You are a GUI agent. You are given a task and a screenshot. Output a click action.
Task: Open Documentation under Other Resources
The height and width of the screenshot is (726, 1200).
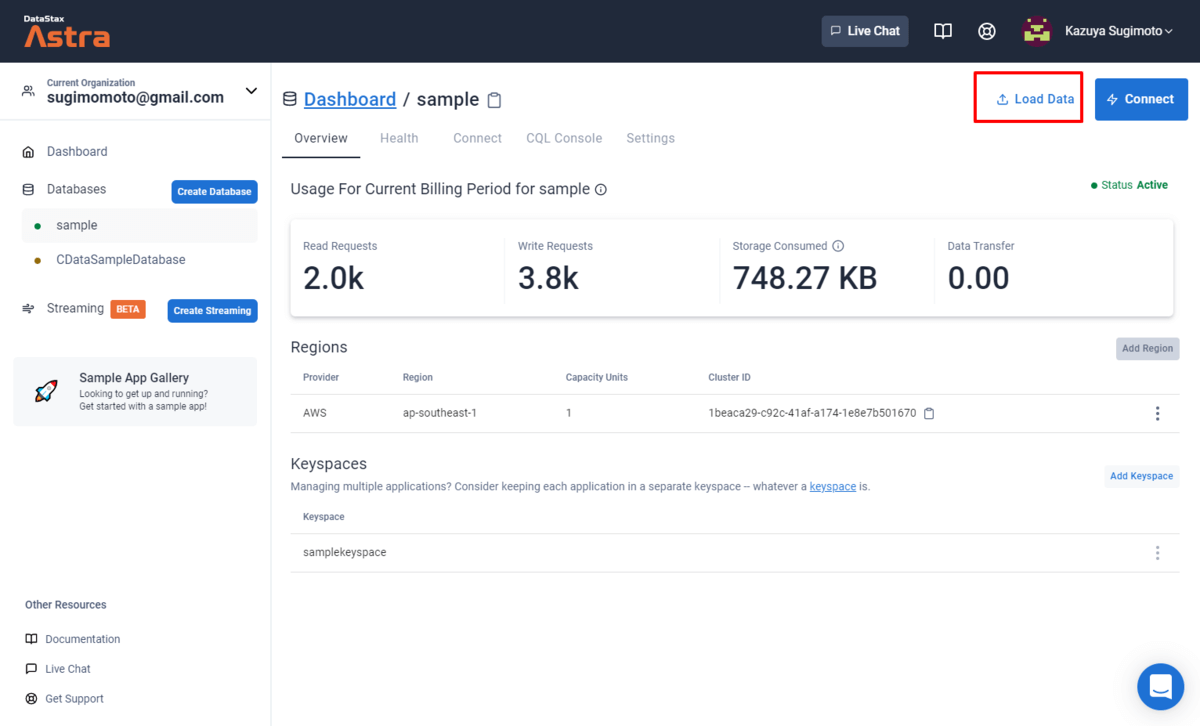click(82, 639)
